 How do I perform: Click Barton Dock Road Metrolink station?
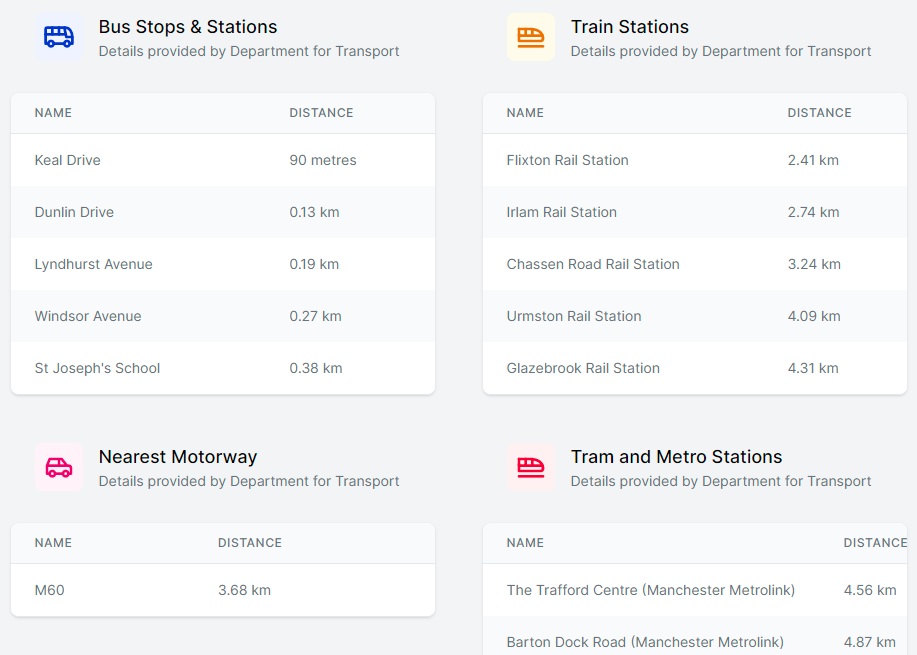click(x=645, y=642)
